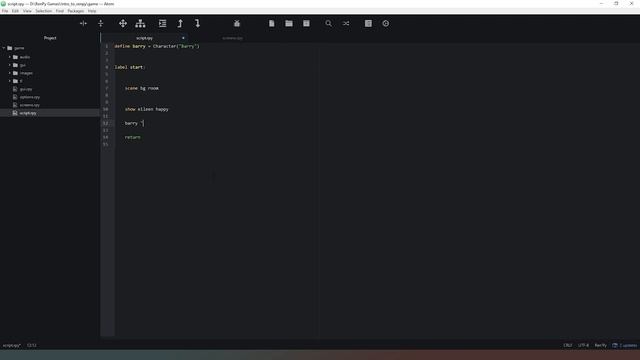
Task: Select the Project panel header tab
Action: (50, 38)
